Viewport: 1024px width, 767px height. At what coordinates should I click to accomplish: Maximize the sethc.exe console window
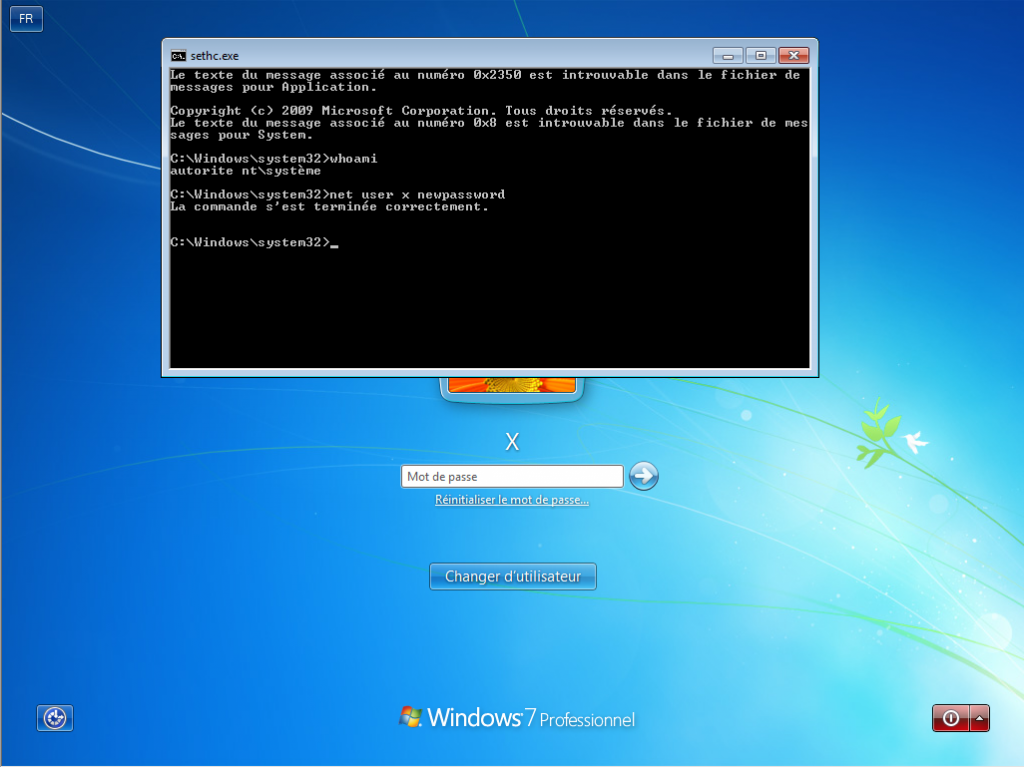tap(762, 55)
